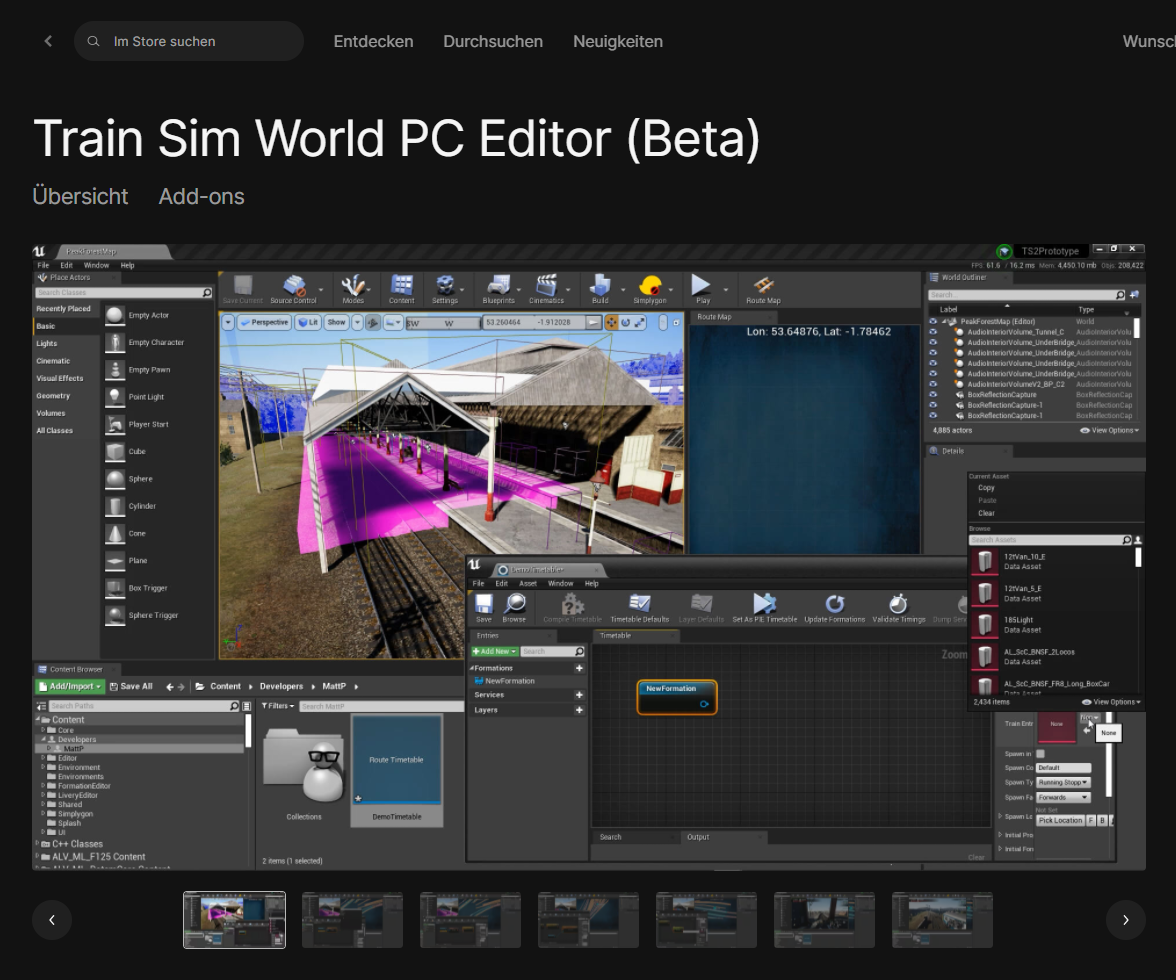Go to Durchsuchen in the navigation
Image resolution: width=1176 pixels, height=980 pixels.
tap(493, 41)
